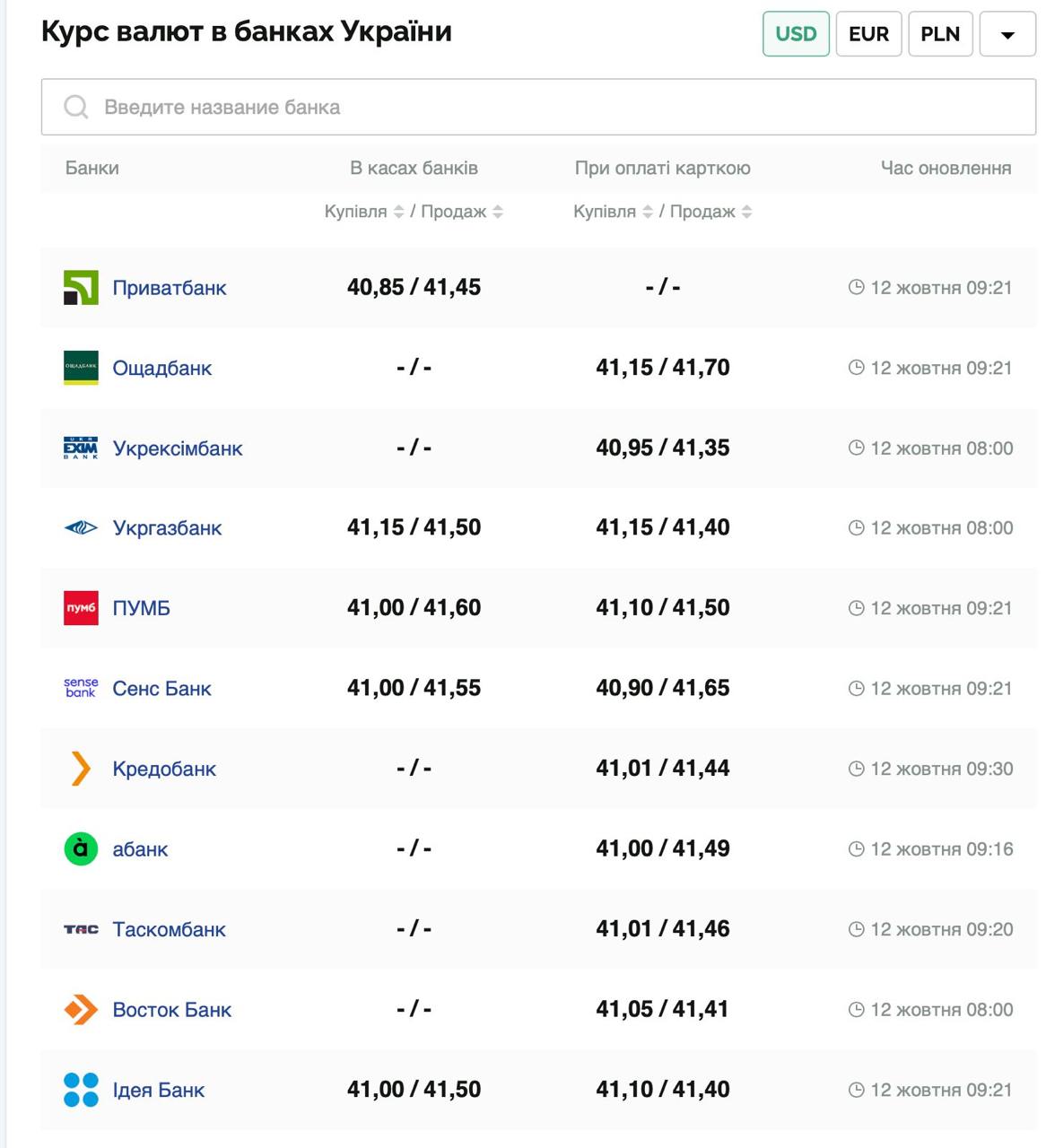Click the green абанк logo icon
The width and height of the screenshot is (1046, 1148).
click(x=81, y=848)
